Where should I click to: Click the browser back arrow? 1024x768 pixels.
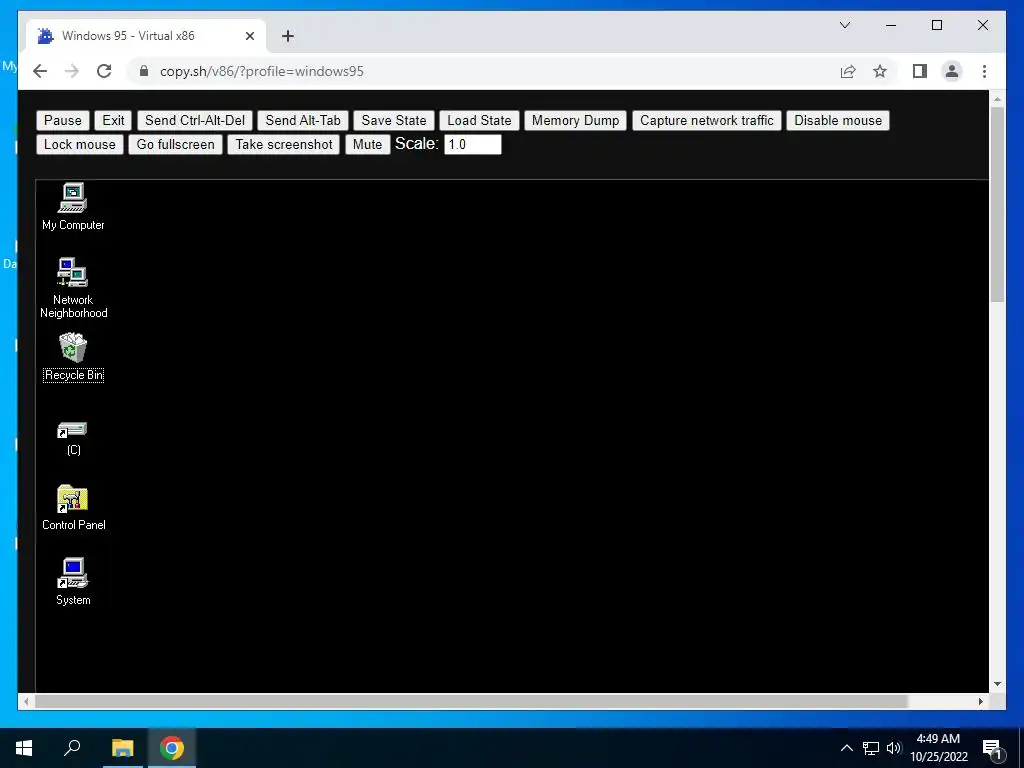[x=40, y=71]
